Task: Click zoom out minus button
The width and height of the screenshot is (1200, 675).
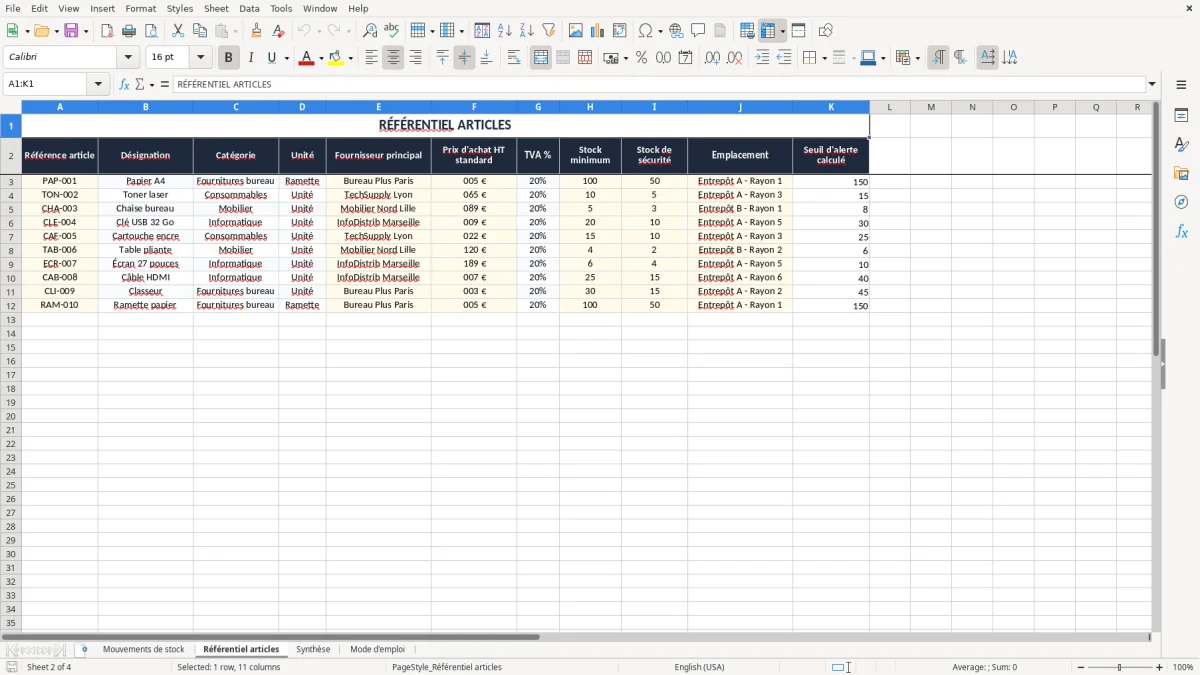Action: point(1081,667)
